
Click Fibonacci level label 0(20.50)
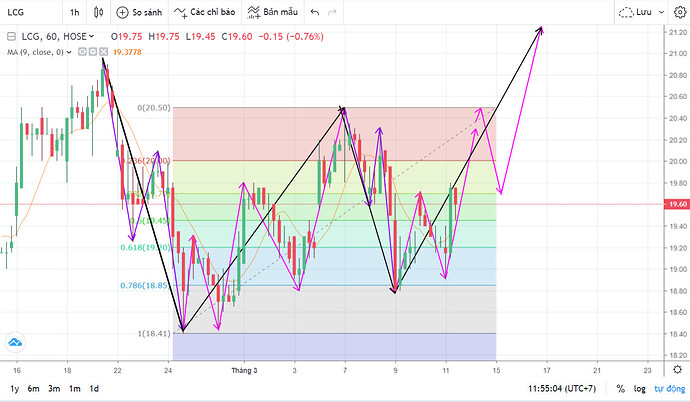[154, 108]
